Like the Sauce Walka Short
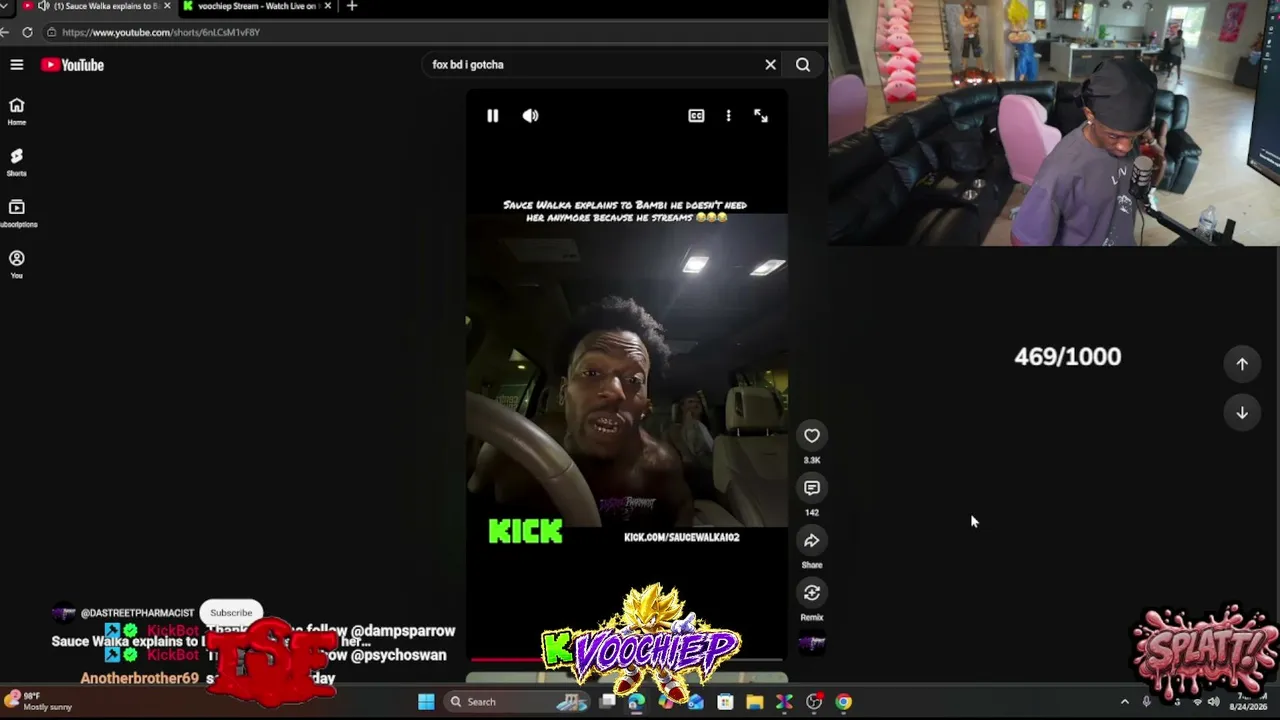Screen dimensions: 1280x720 tap(812, 436)
